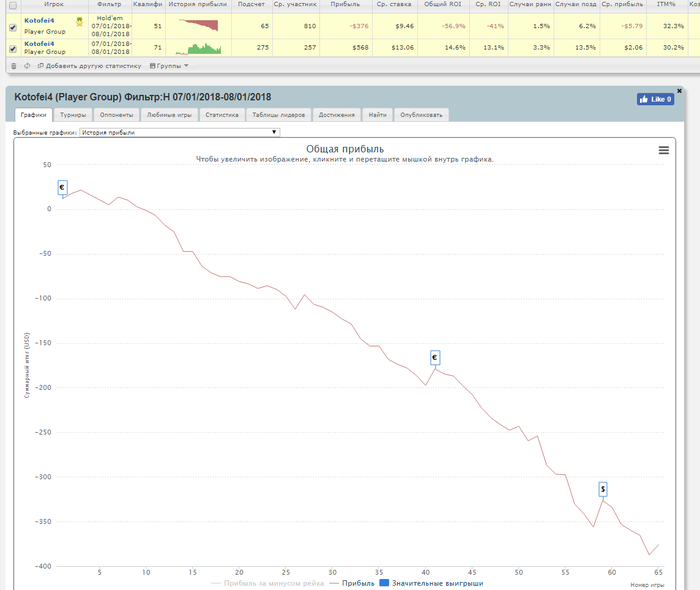Open Kotofei4 link in second row
Screen dimensions: 700x590
click(x=39, y=44)
